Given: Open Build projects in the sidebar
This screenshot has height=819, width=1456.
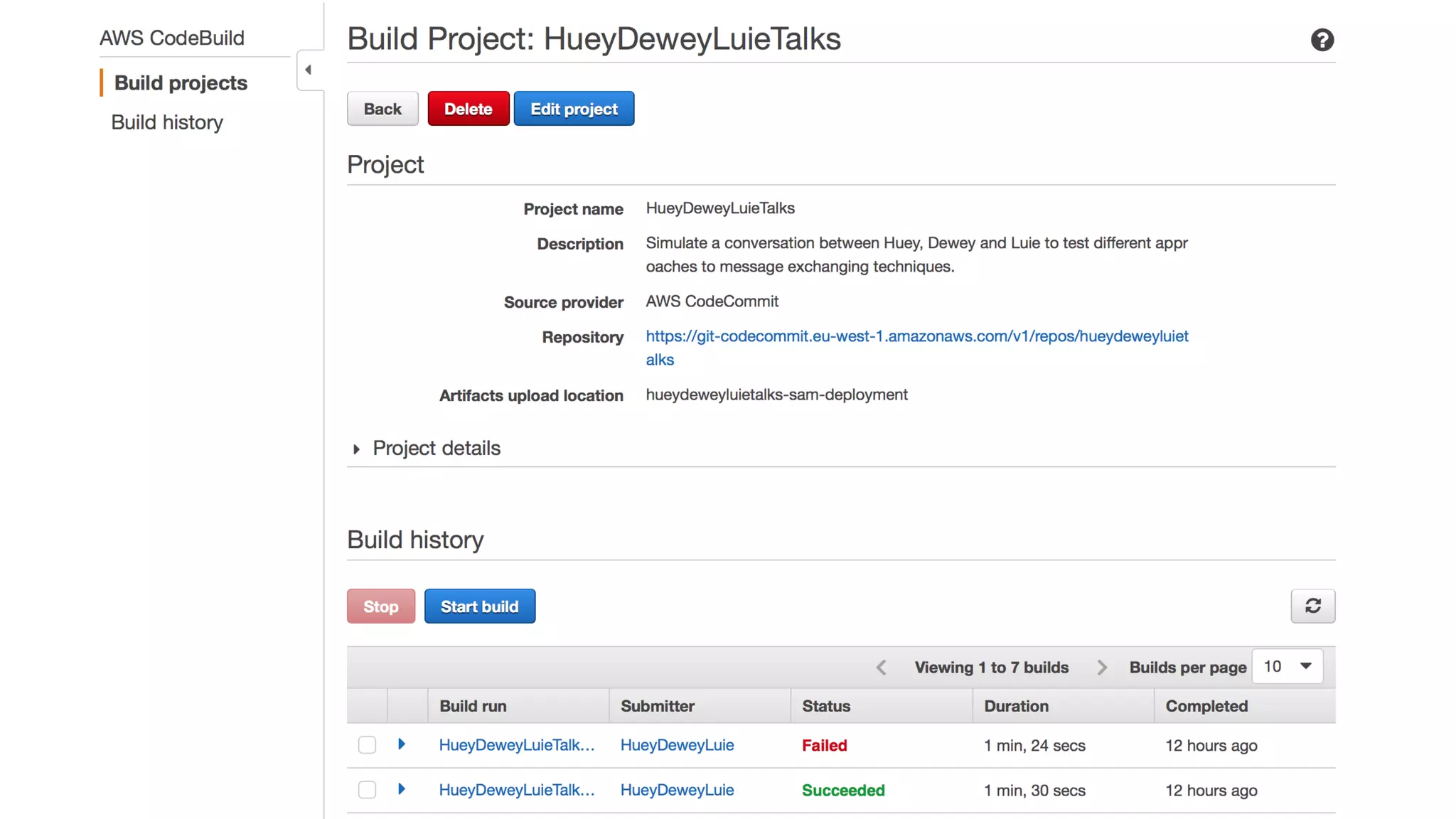Looking at the screenshot, I should point(181,82).
